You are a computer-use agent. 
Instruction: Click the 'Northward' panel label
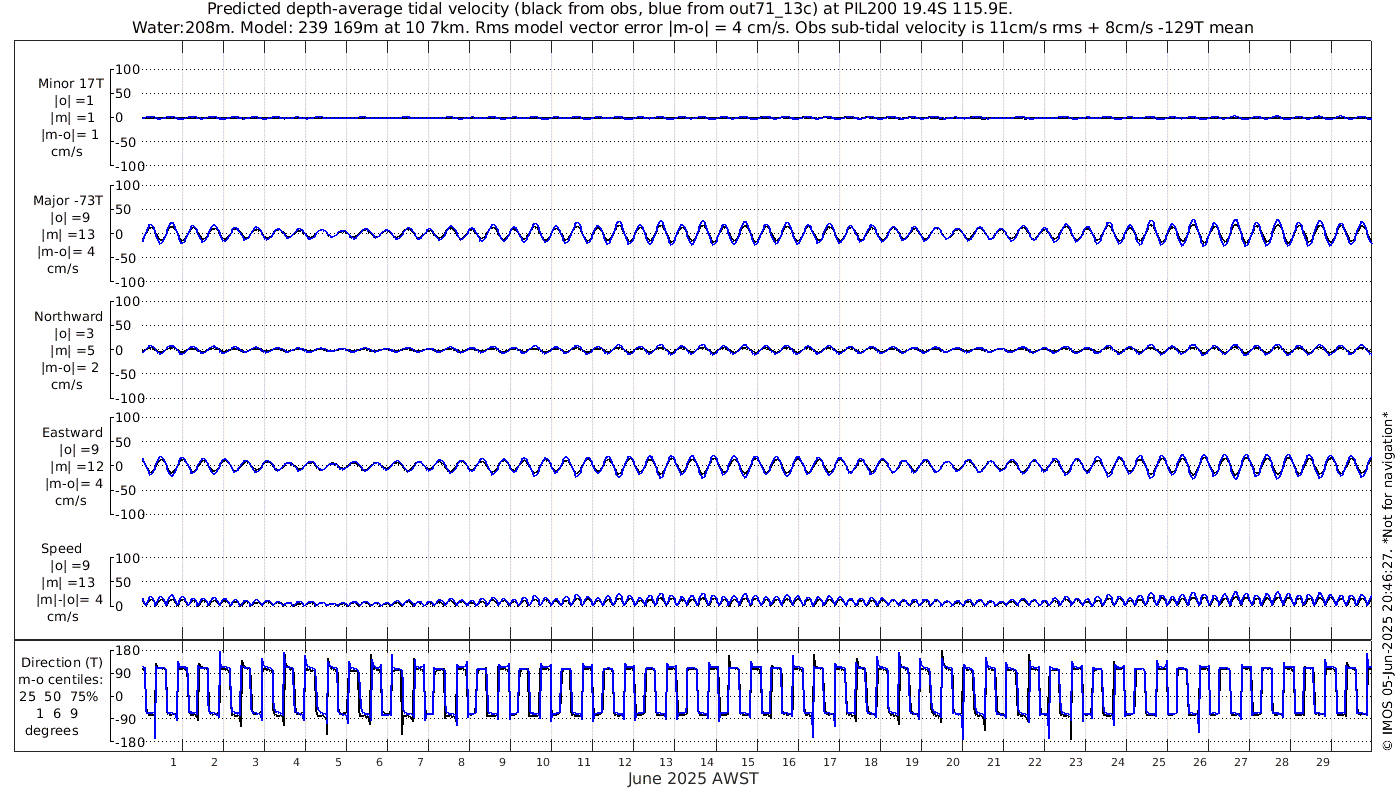pos(69,317)
